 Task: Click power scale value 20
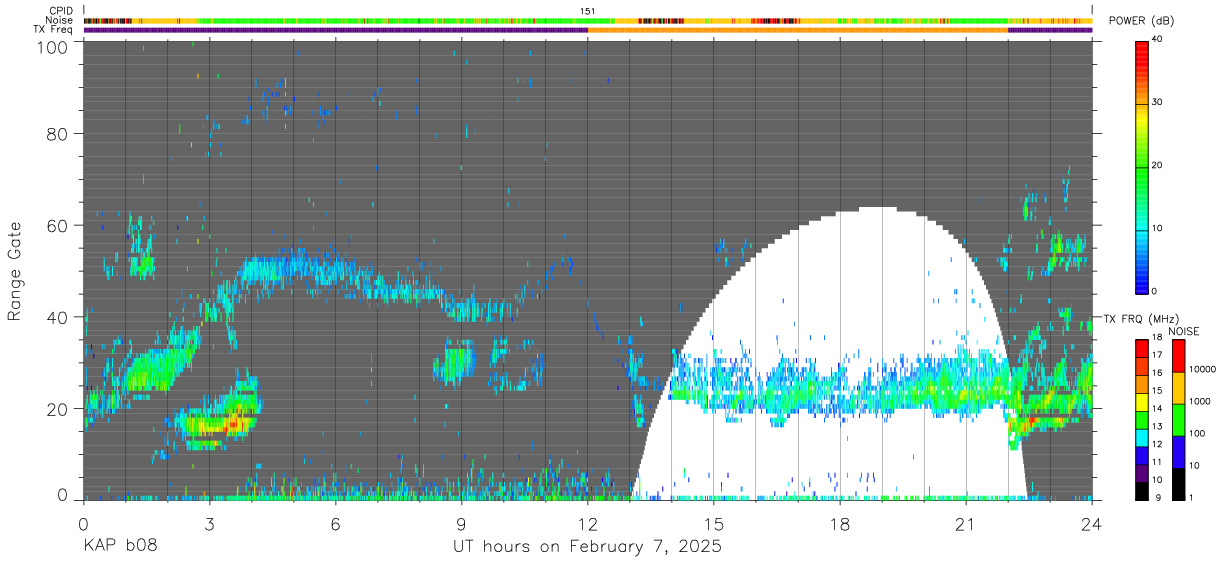(1157, 166)
